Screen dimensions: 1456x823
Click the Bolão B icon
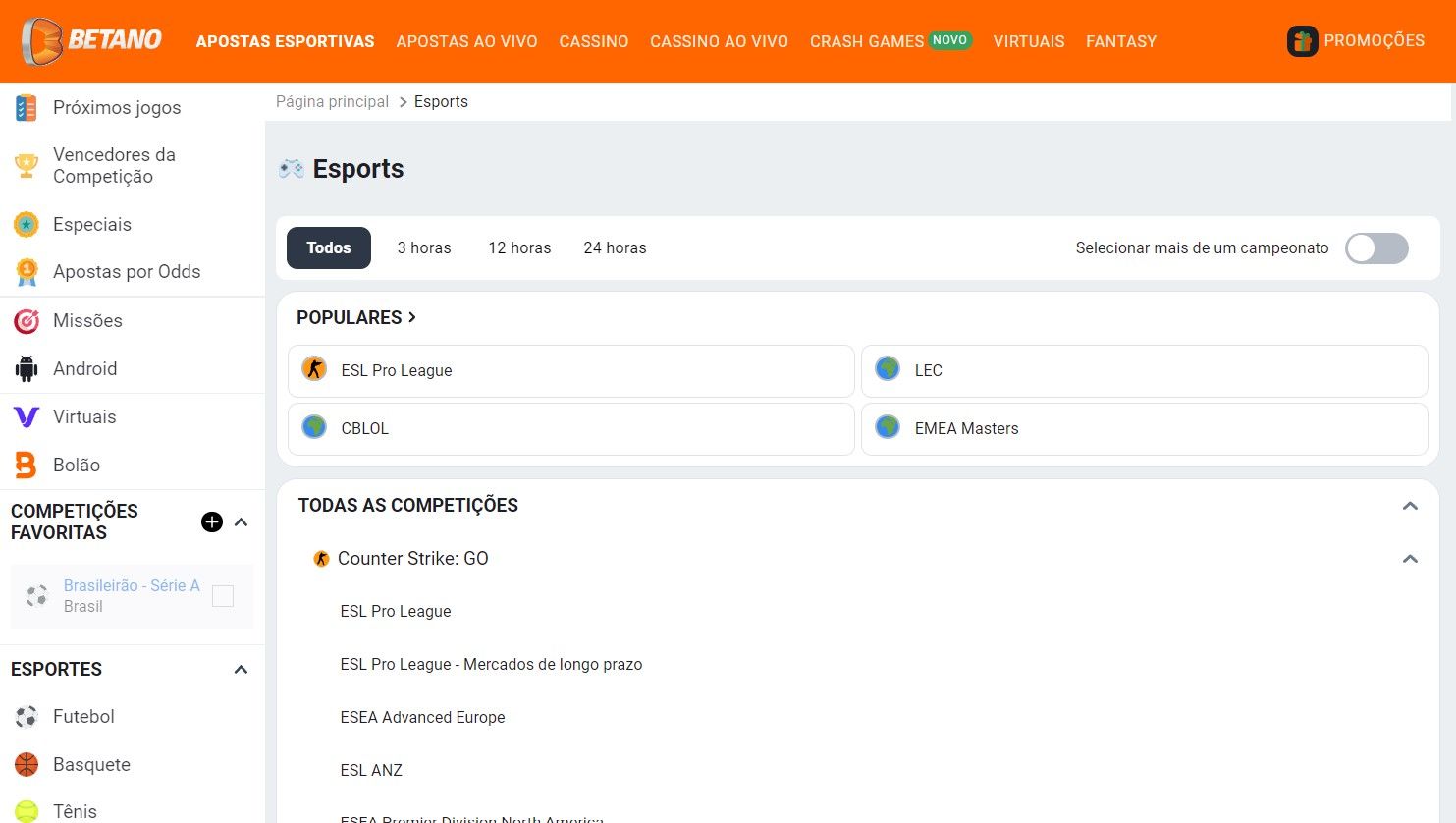(27, 465)
